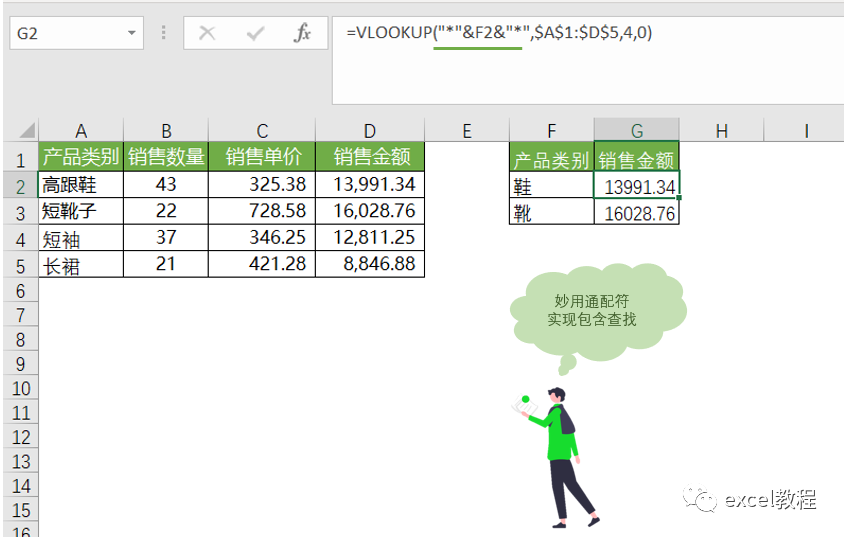
Task: Select row 9 header
Action: pyautogui.click(x=20, y=364)
